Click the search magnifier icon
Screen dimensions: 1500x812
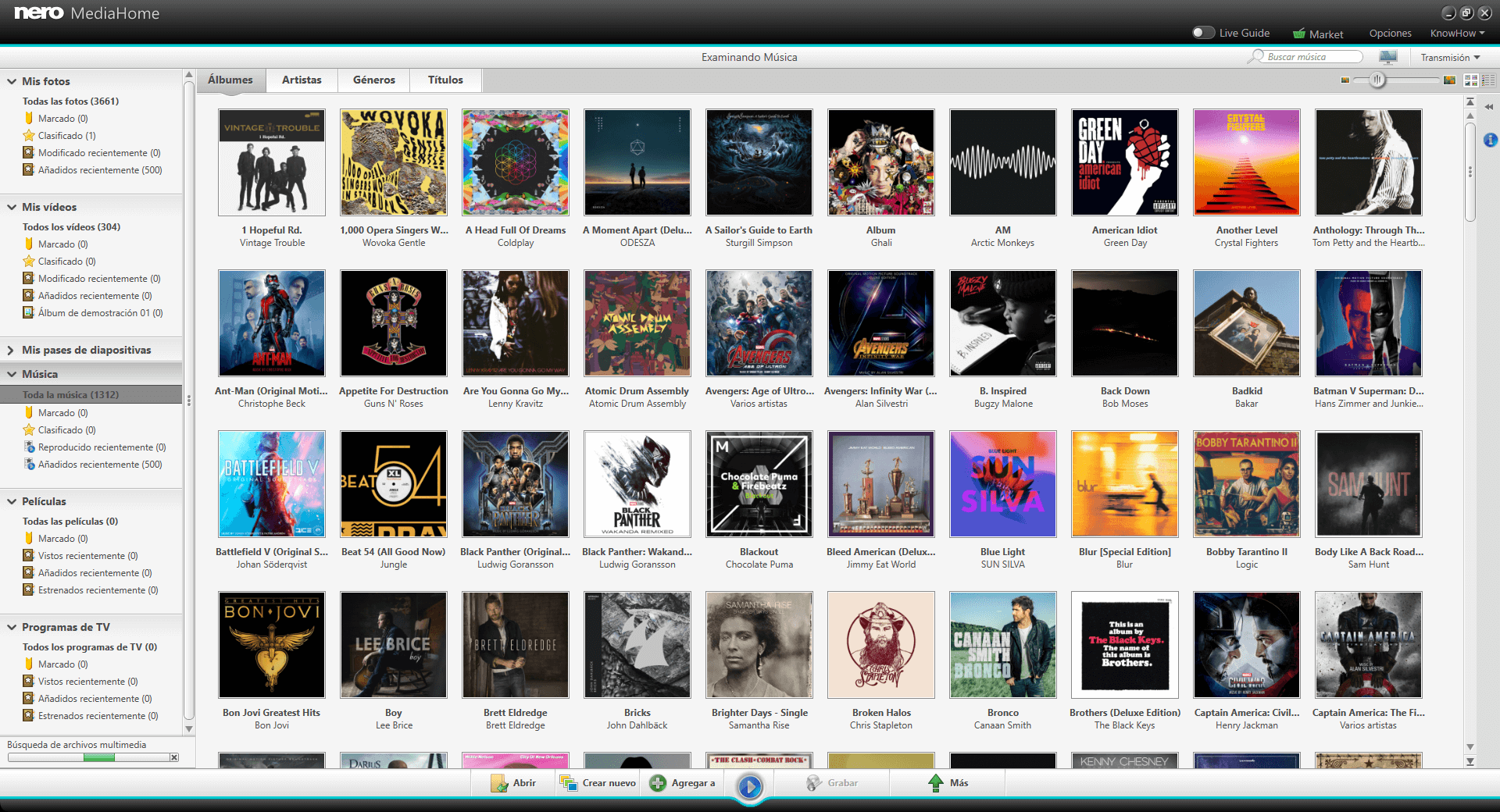point(1256,56)
